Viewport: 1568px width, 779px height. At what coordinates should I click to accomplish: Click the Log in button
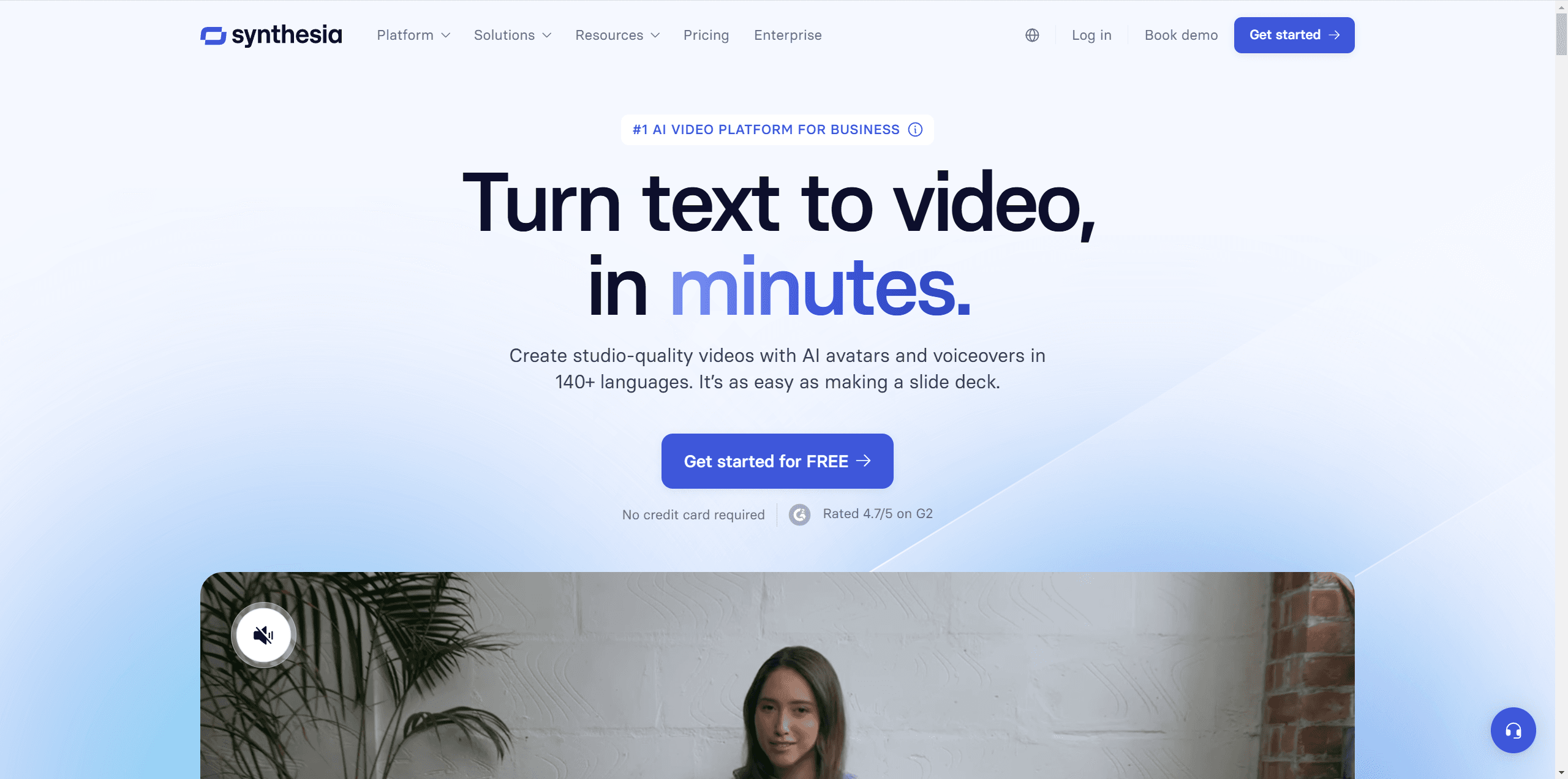(1092, 35)
